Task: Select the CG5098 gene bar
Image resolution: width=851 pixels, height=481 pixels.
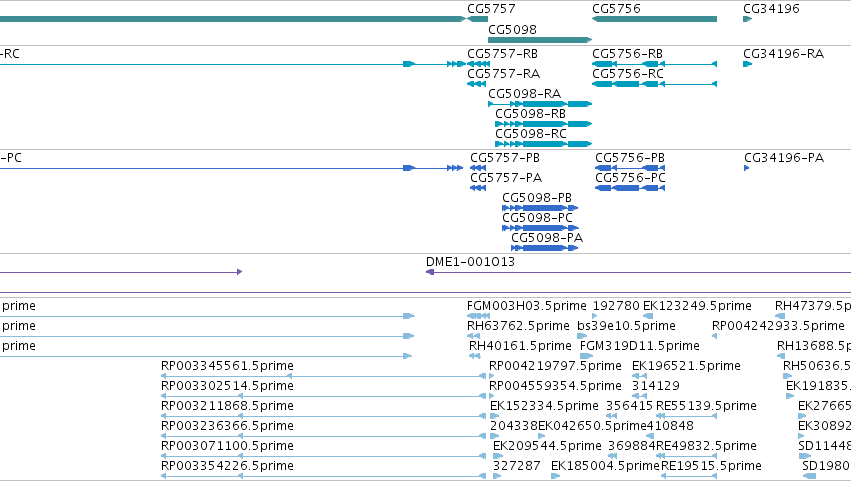Action: [x=540, y=40]
